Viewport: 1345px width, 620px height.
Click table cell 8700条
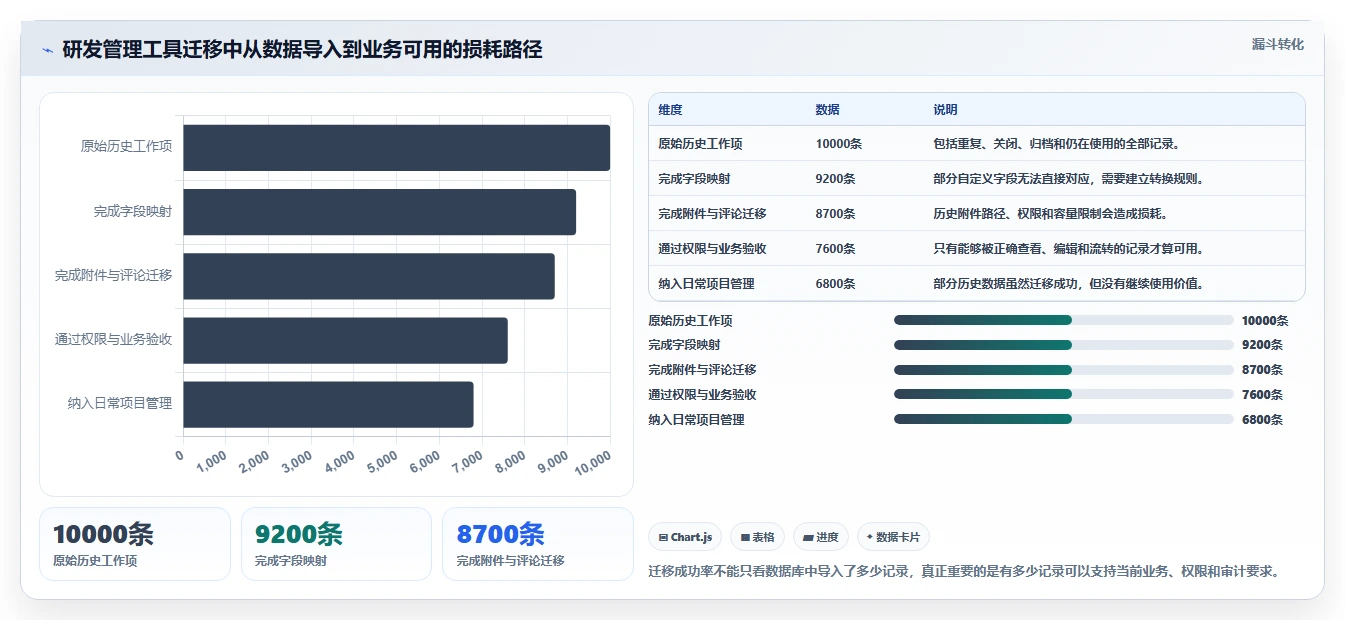click(x=835, y=214)
